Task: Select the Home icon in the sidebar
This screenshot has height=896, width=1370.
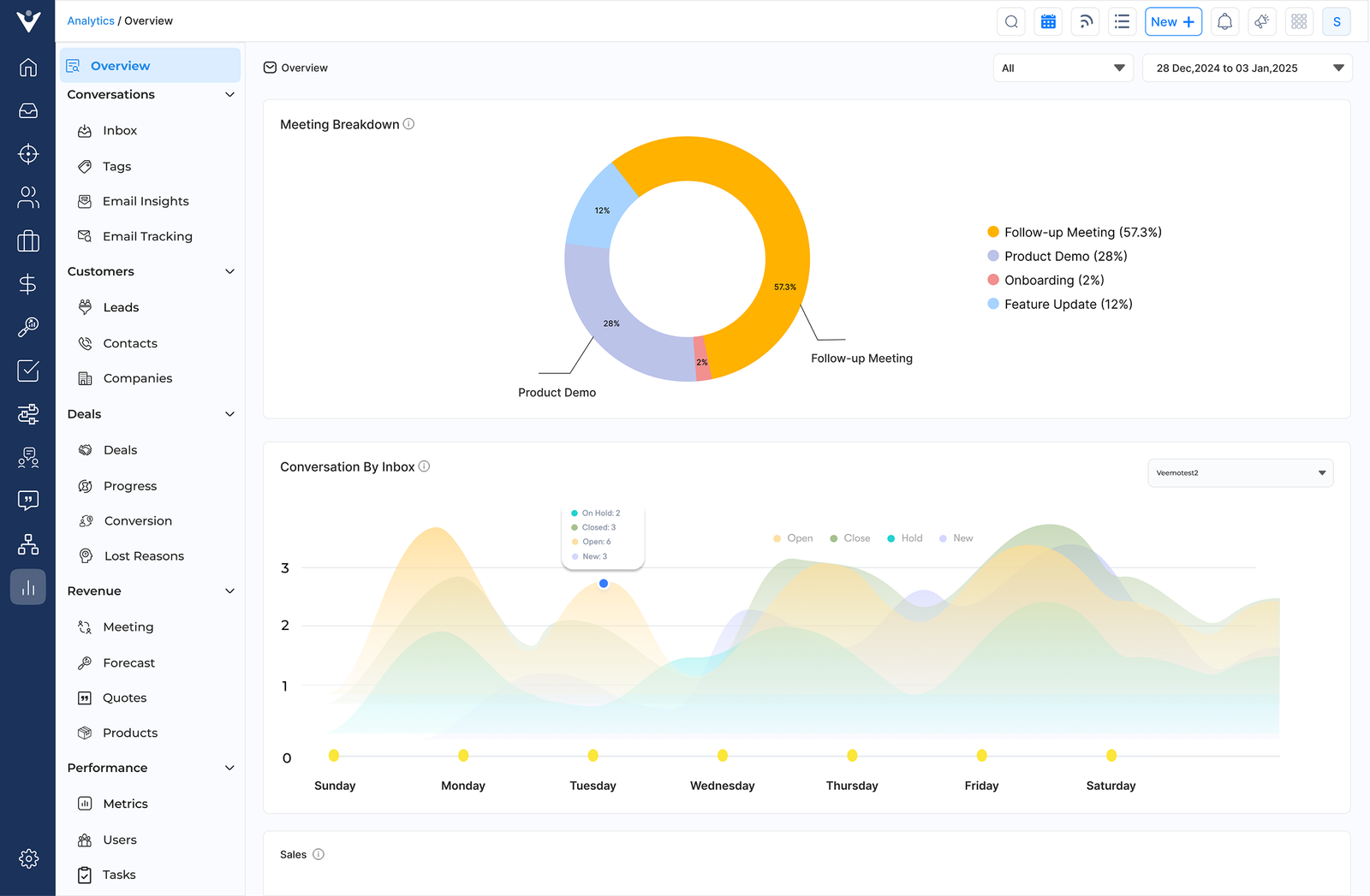Action: (28, 67)
